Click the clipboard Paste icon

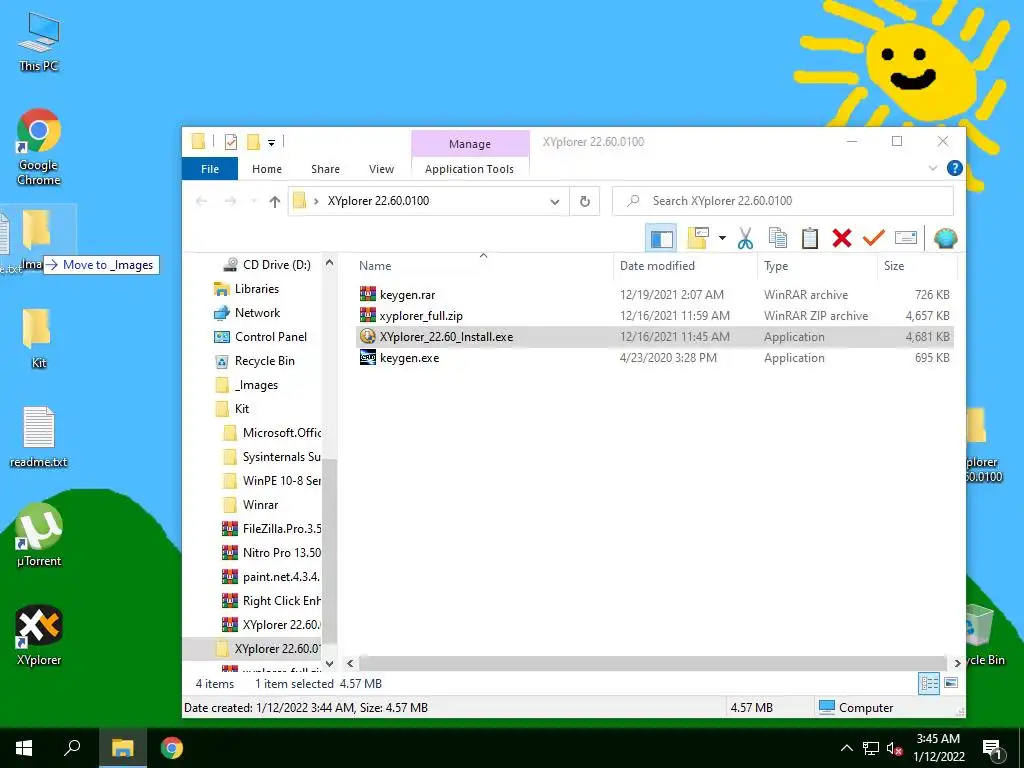(810, 238)
